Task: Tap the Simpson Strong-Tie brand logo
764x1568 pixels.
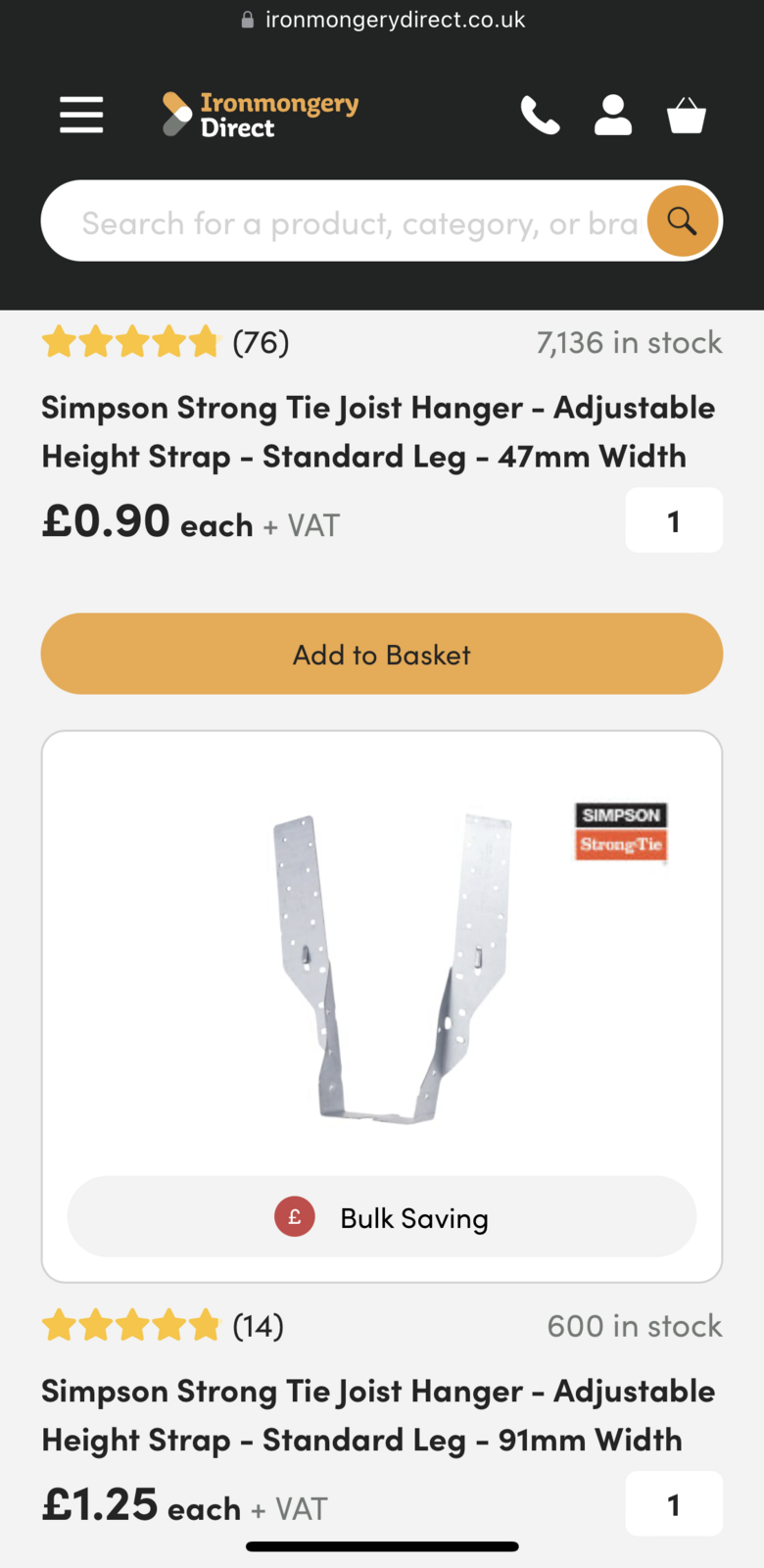Action: (621, 832)
